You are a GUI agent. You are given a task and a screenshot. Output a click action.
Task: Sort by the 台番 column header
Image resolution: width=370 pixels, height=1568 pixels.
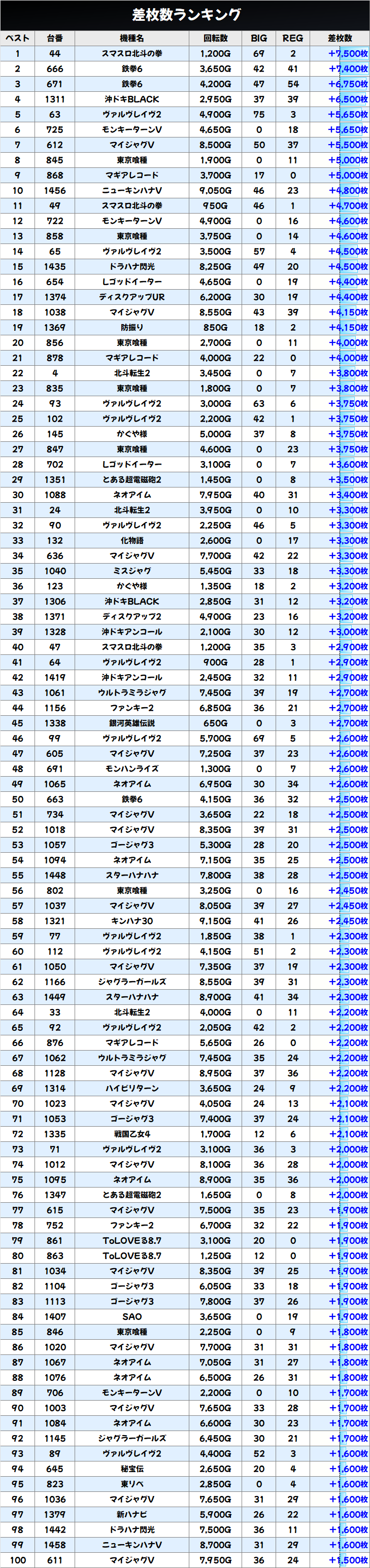(x=55, y=39)
